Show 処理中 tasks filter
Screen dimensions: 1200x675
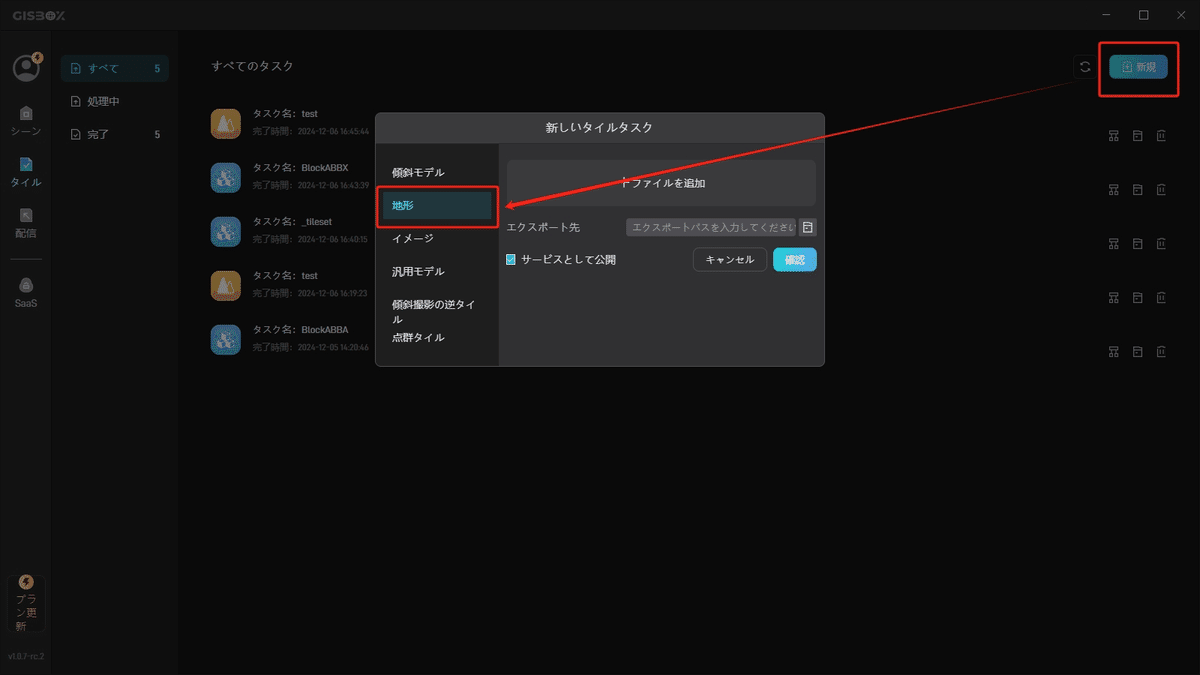click(115, 101)
